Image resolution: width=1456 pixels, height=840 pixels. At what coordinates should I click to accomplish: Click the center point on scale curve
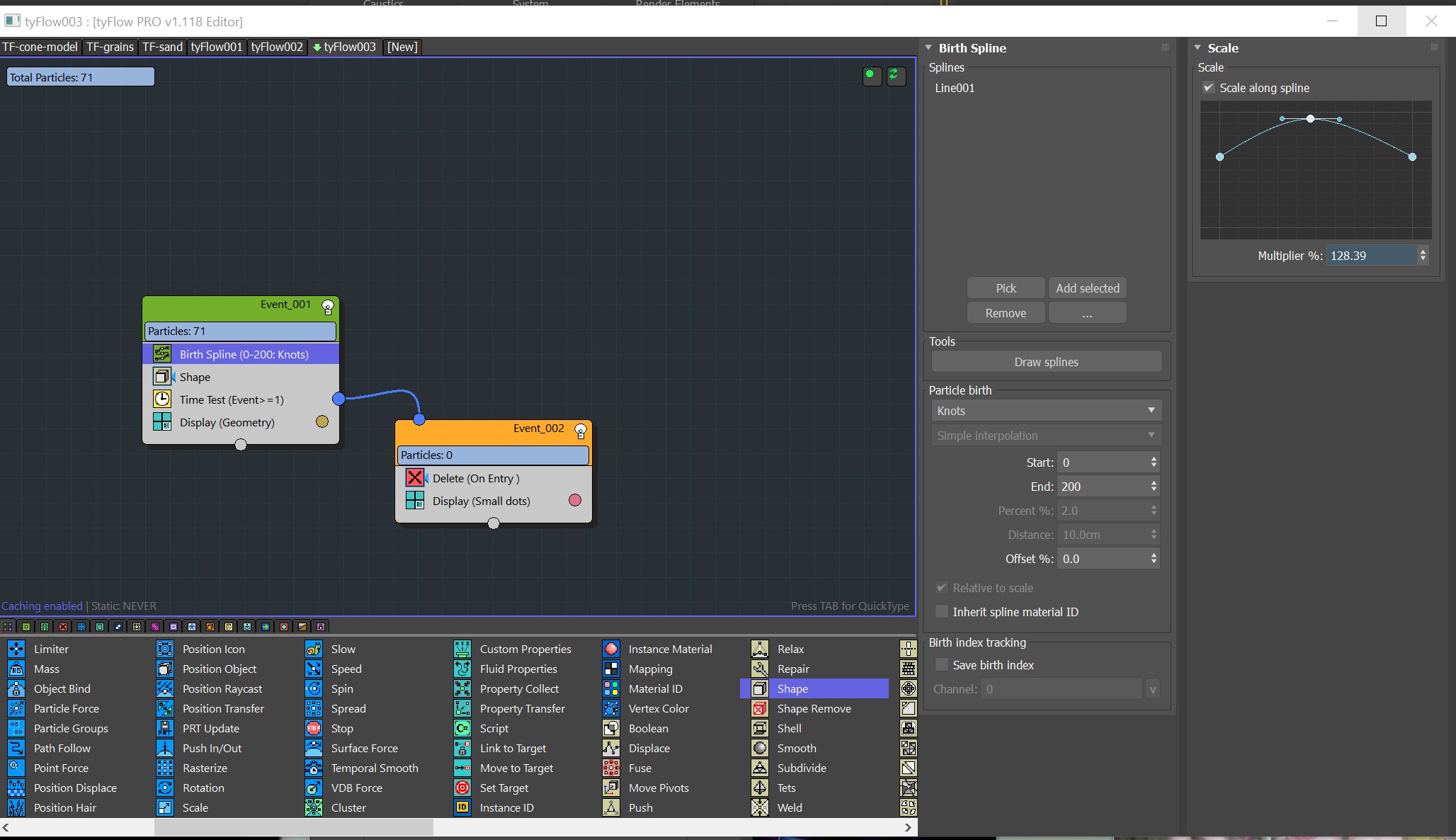(x=1311, y=118)
